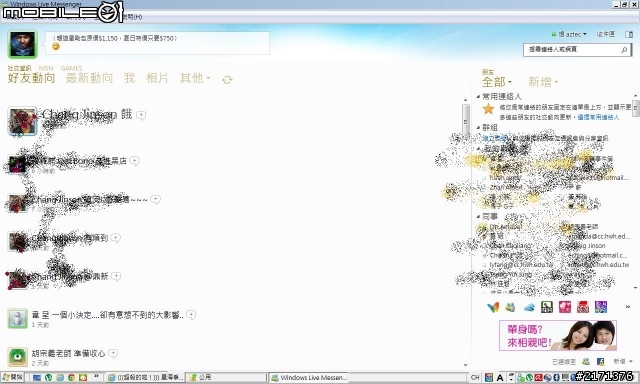Comment on the 一個小決定 post
640x384 pixels.
tap(191, 315)
